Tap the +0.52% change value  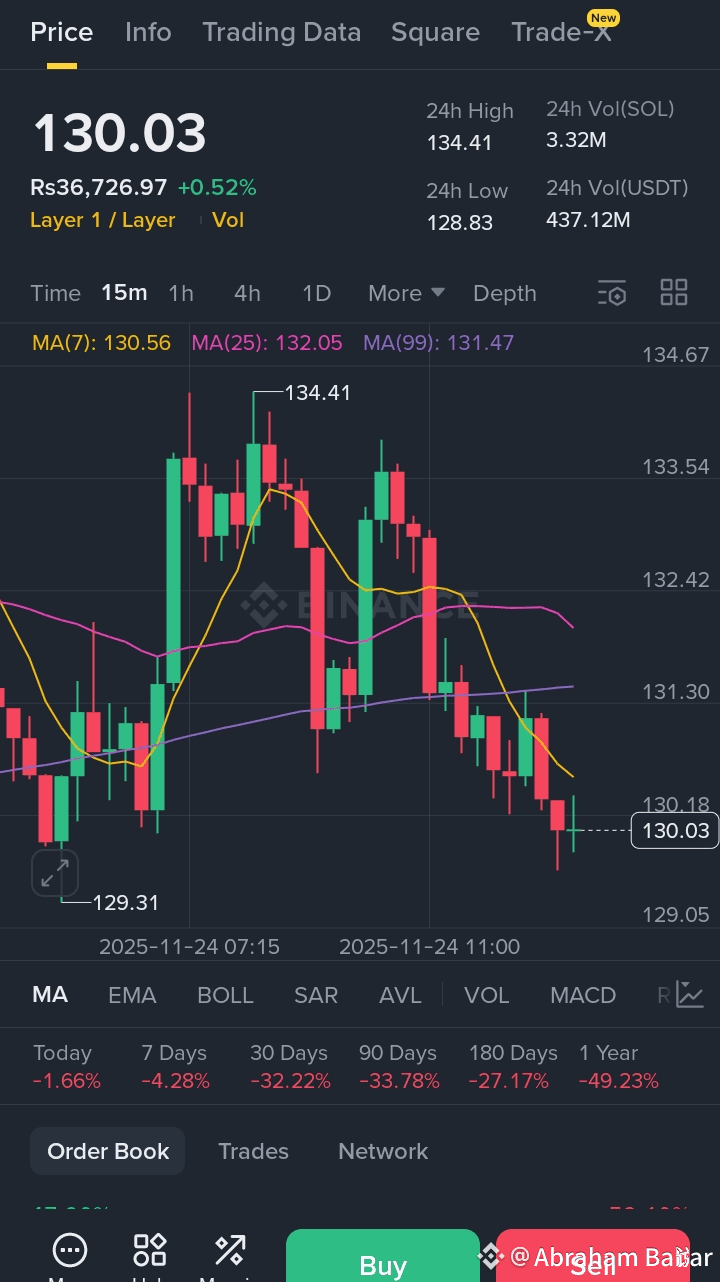(217, 187)
